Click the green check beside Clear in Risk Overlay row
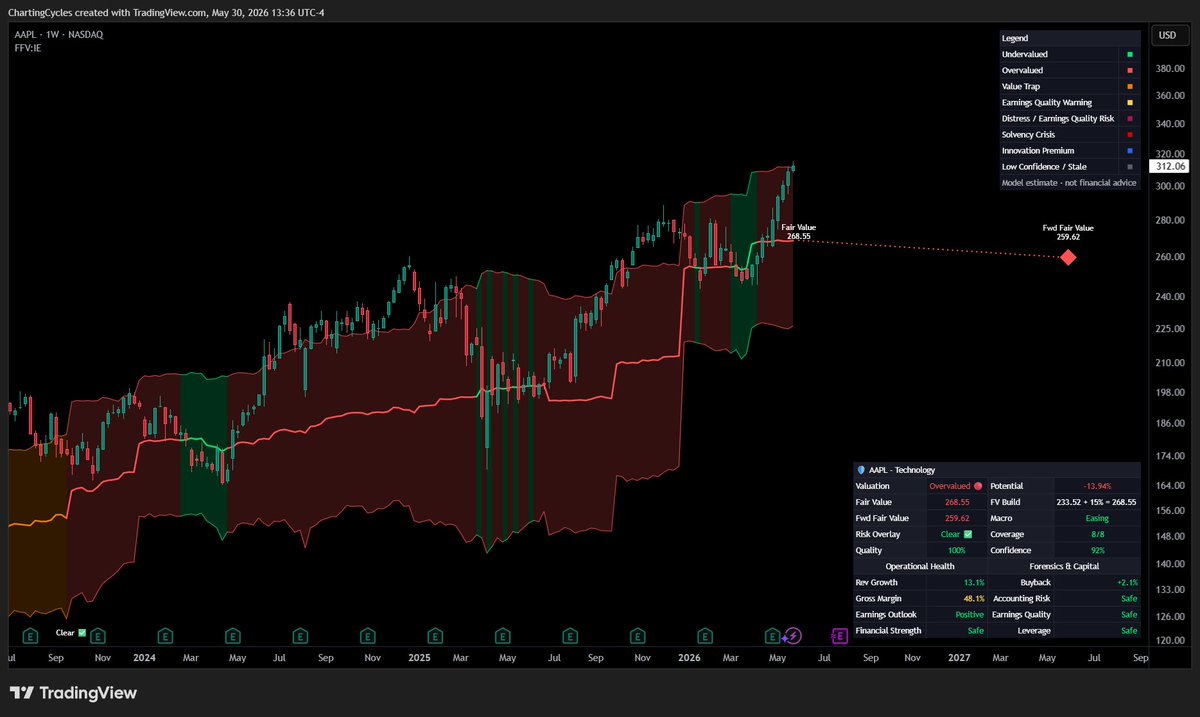The height and width of the screenshot is (717, 1200). pyautogui.click(x=967, y=534)
